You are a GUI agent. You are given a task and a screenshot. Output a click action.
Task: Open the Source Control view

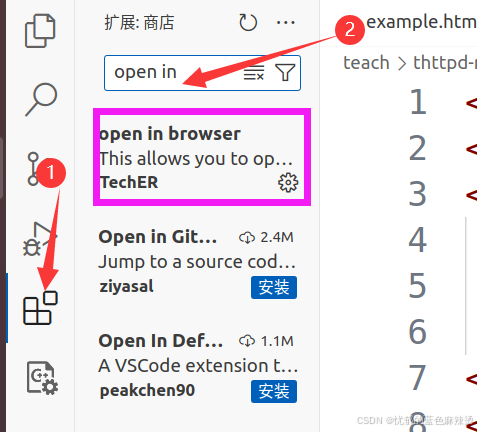click(35, 169)
